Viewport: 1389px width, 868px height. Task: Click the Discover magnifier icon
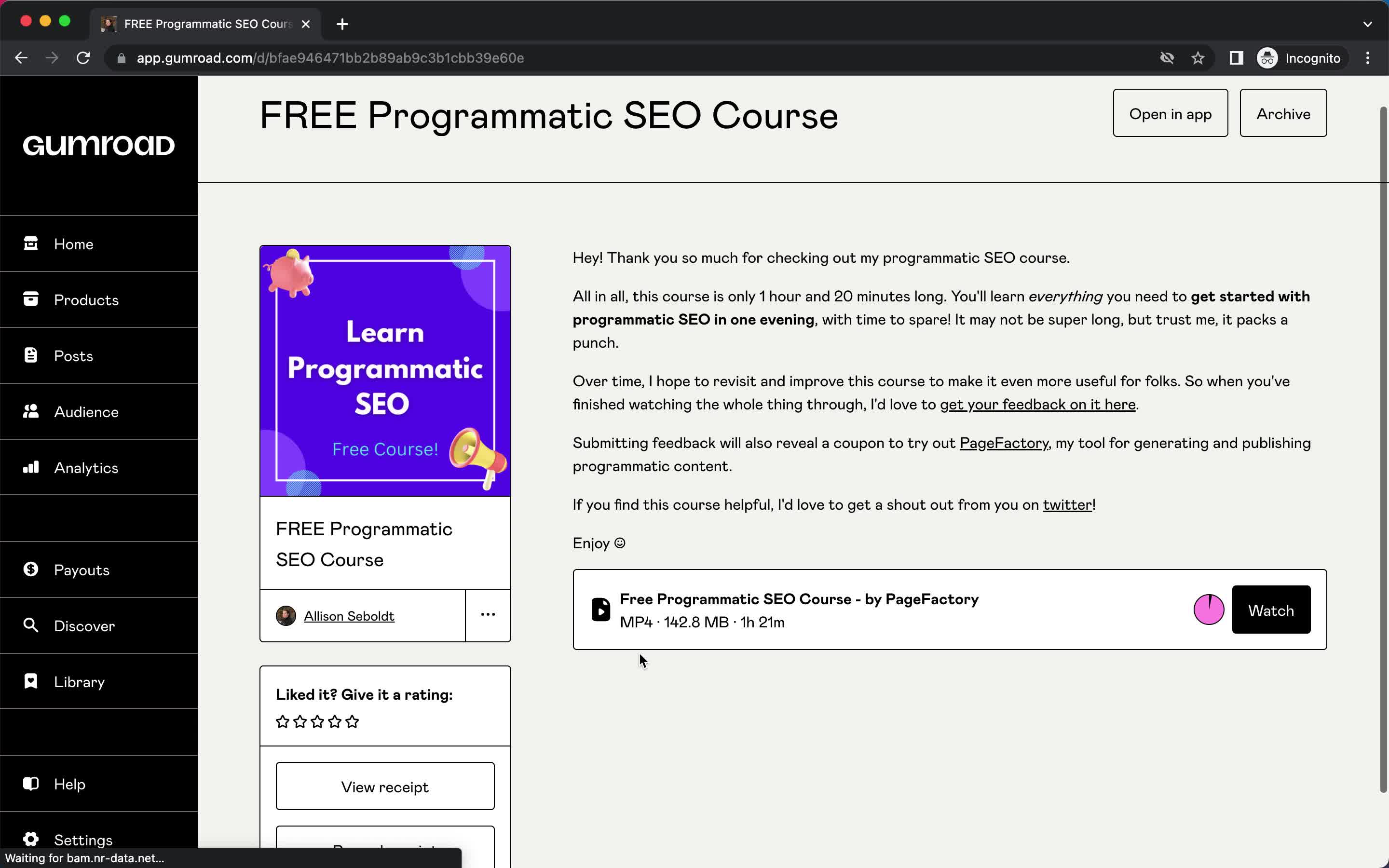(x=30, y=625)
